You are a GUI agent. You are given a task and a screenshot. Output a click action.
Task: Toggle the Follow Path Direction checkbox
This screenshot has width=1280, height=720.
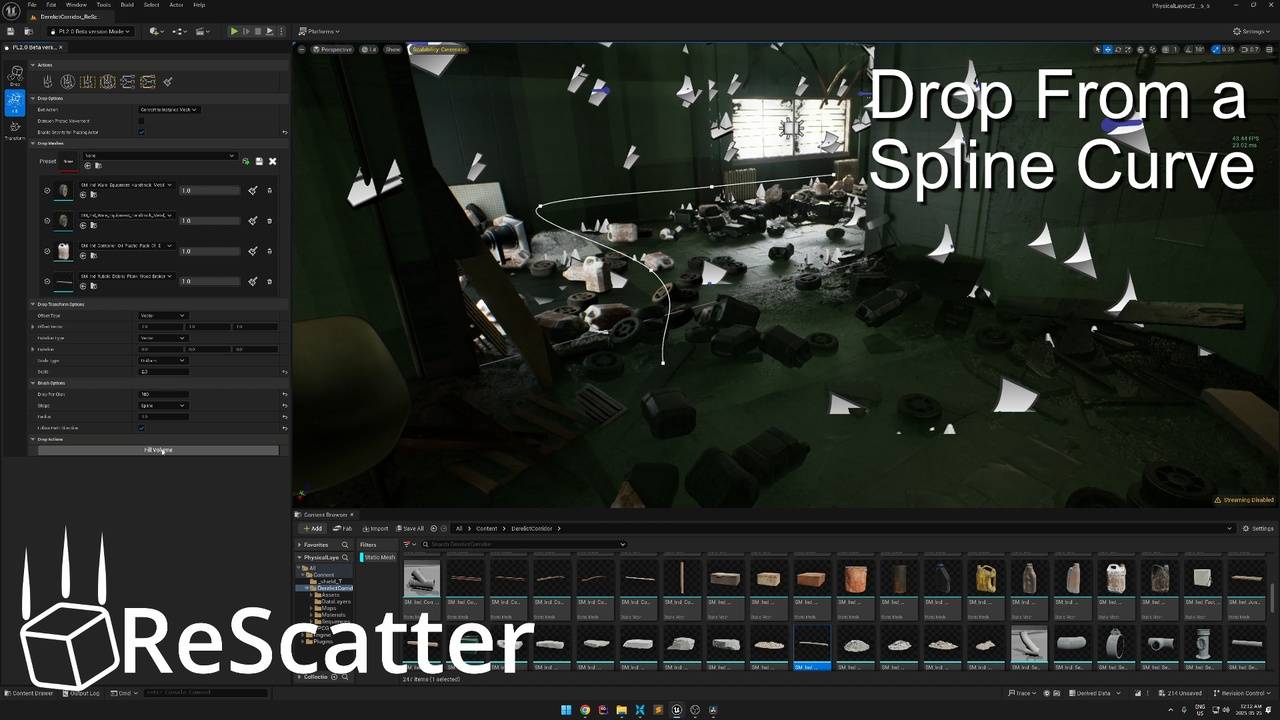[141, 428]
